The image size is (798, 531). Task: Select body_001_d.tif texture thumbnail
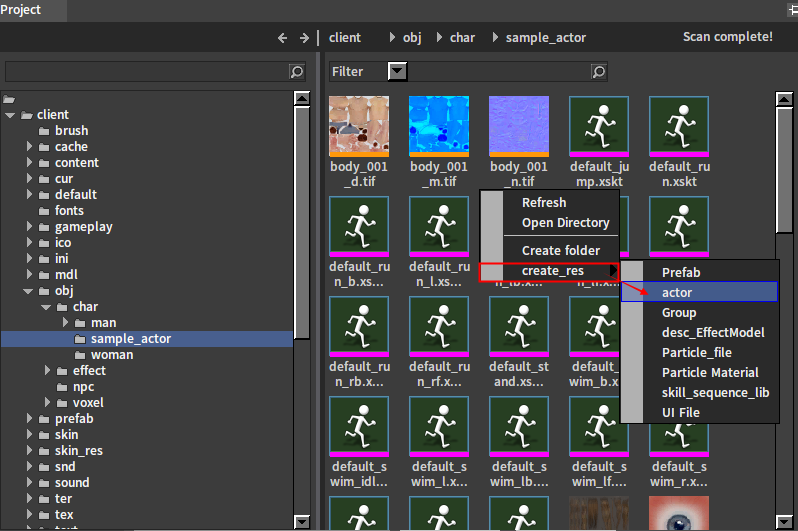click(358, 125)
